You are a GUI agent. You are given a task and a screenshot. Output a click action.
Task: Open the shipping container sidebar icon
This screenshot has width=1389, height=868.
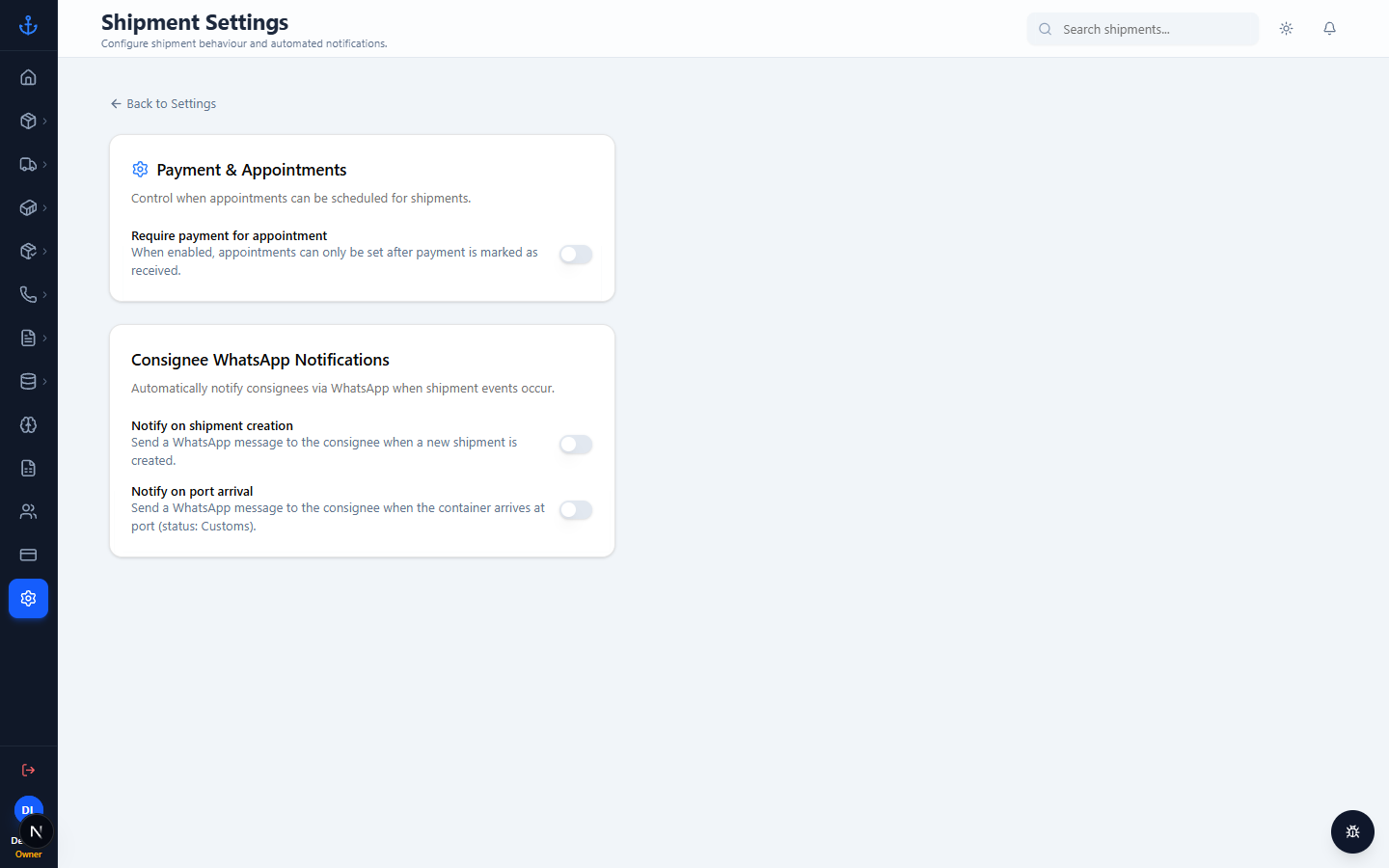click(x=28, y=207)
